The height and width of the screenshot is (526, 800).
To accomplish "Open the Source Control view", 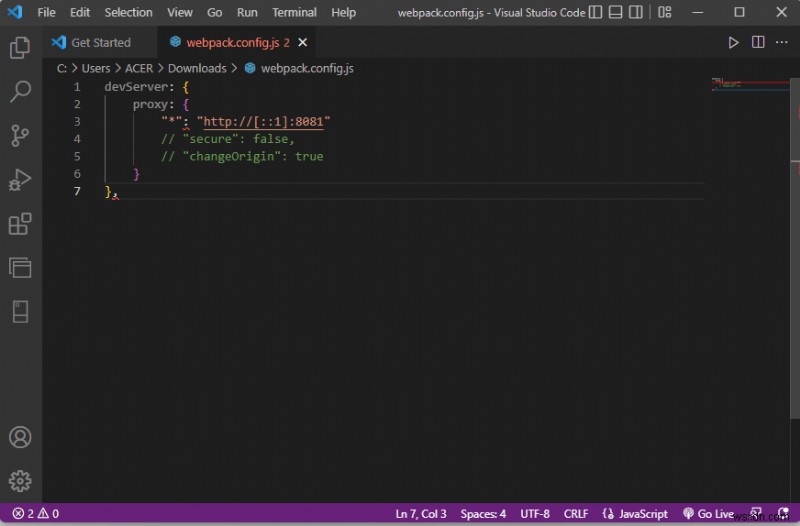I will [20, 136].
